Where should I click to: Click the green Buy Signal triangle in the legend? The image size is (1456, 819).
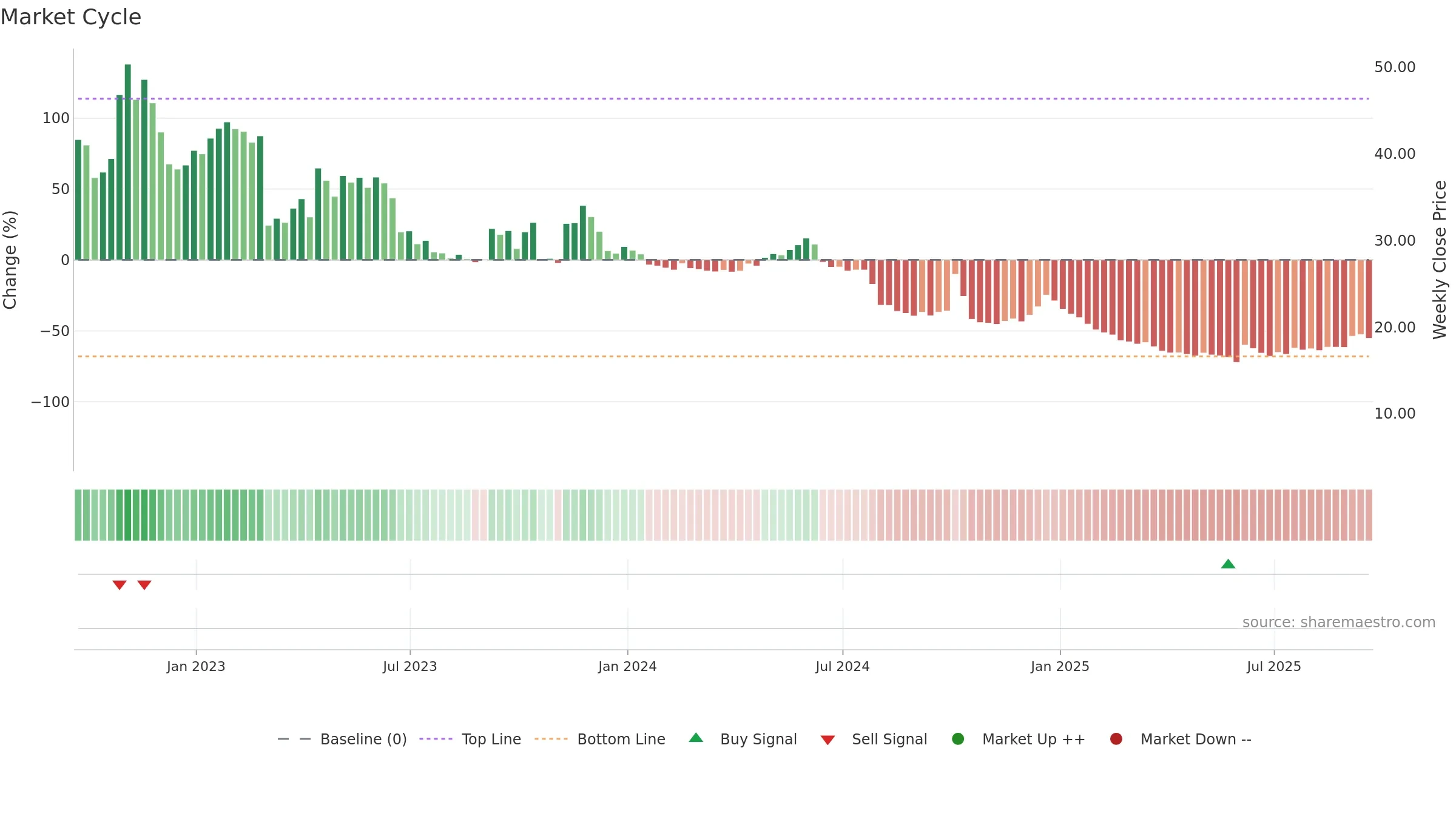pyautogui.click(x=696, y=738)
